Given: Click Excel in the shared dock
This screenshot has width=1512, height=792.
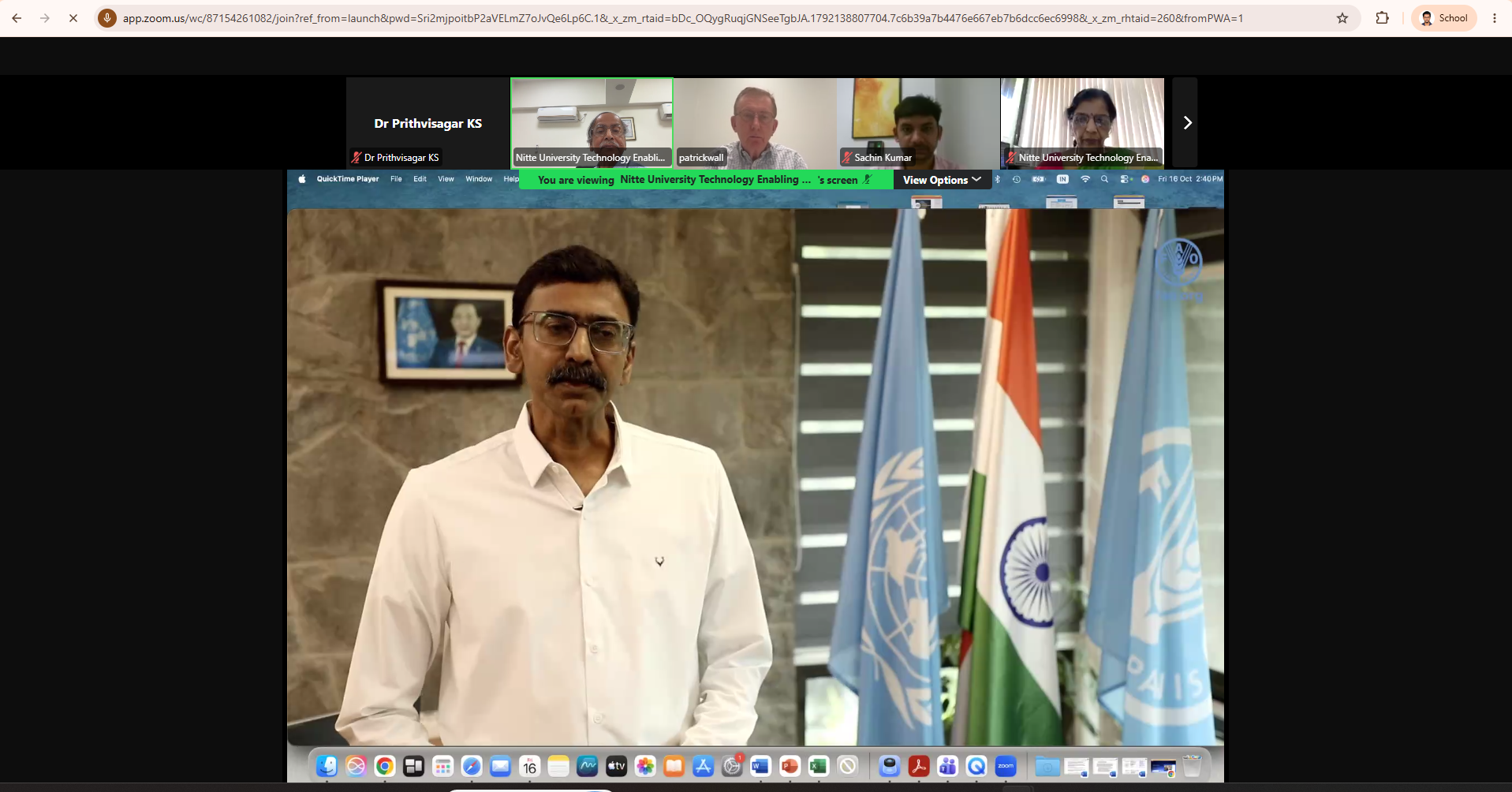Looking at the screenshot, I should [x=819, y=765].
